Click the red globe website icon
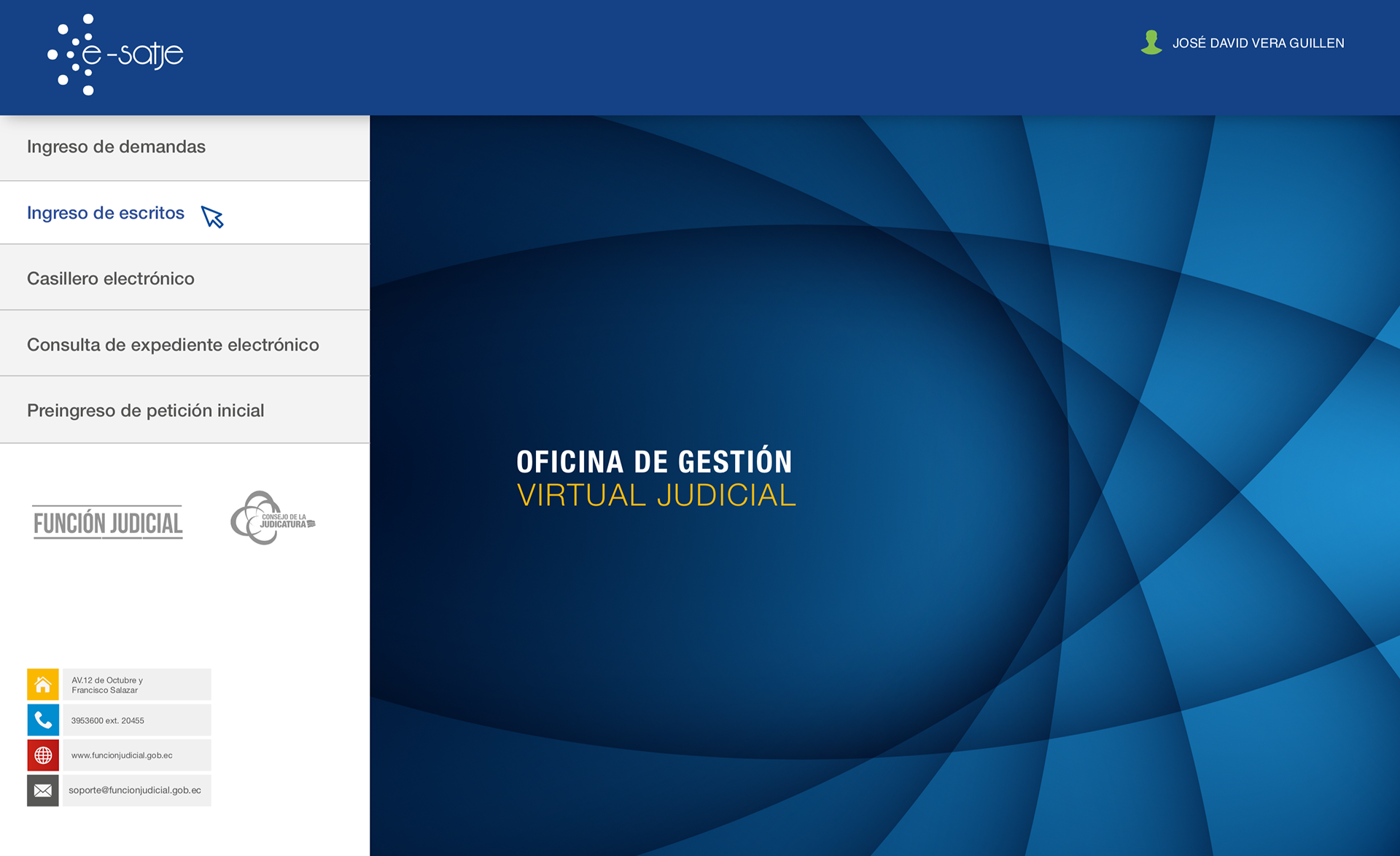Screen dimensions: 1400x856 (43, 755)
